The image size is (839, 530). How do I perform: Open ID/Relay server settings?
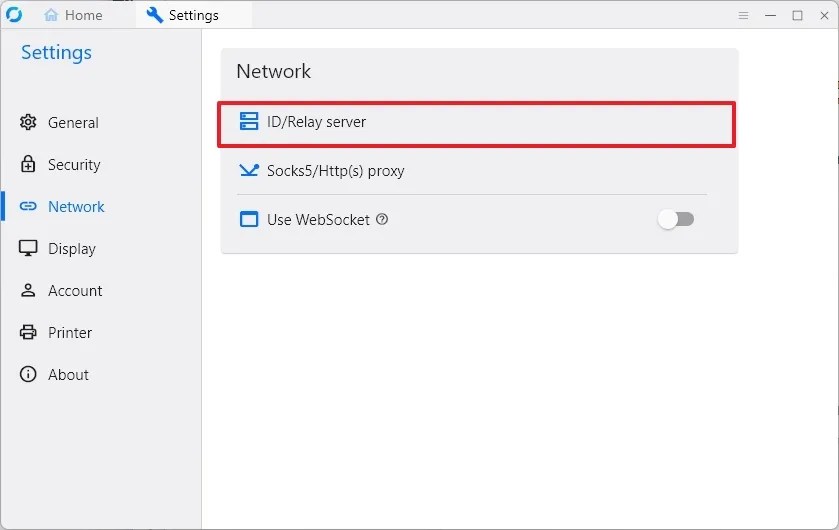point(476,124)
